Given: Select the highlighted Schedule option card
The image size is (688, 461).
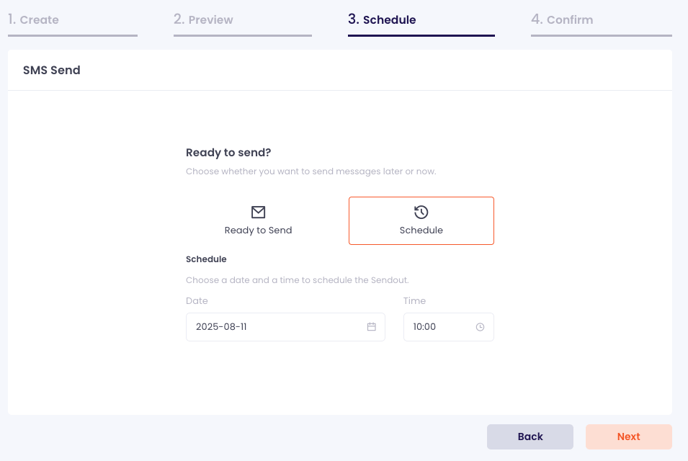Looking at the screenshot, I should click(x=421, y=221).
